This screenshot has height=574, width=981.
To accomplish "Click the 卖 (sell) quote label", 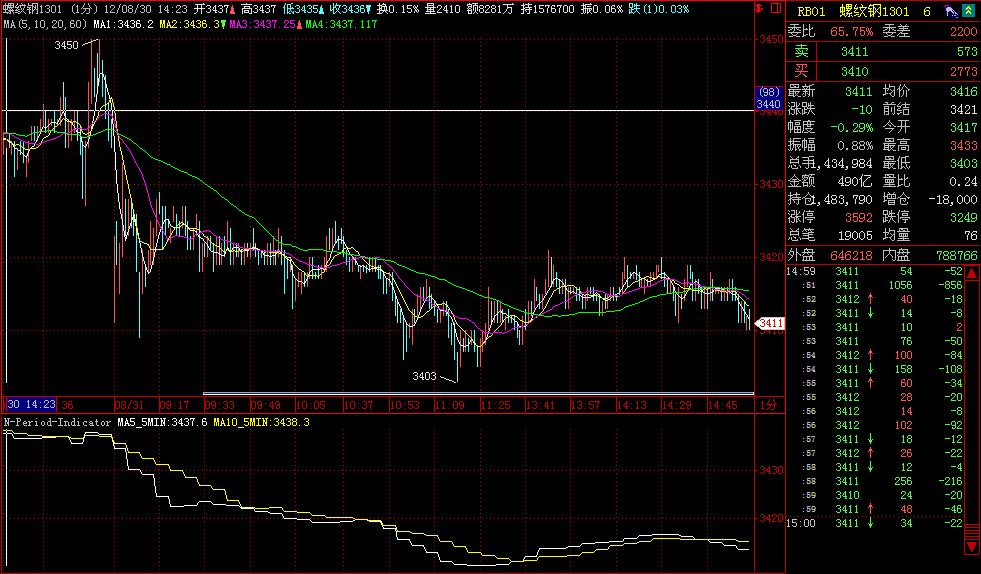I will coord(801,50).
